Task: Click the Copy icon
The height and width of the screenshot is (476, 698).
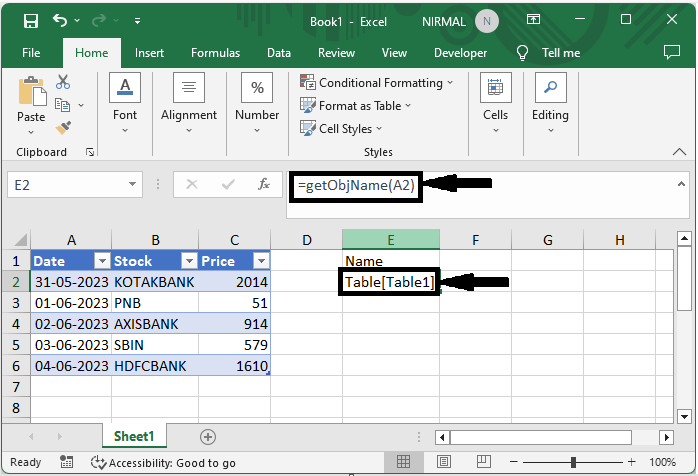Action: [62, 105]
